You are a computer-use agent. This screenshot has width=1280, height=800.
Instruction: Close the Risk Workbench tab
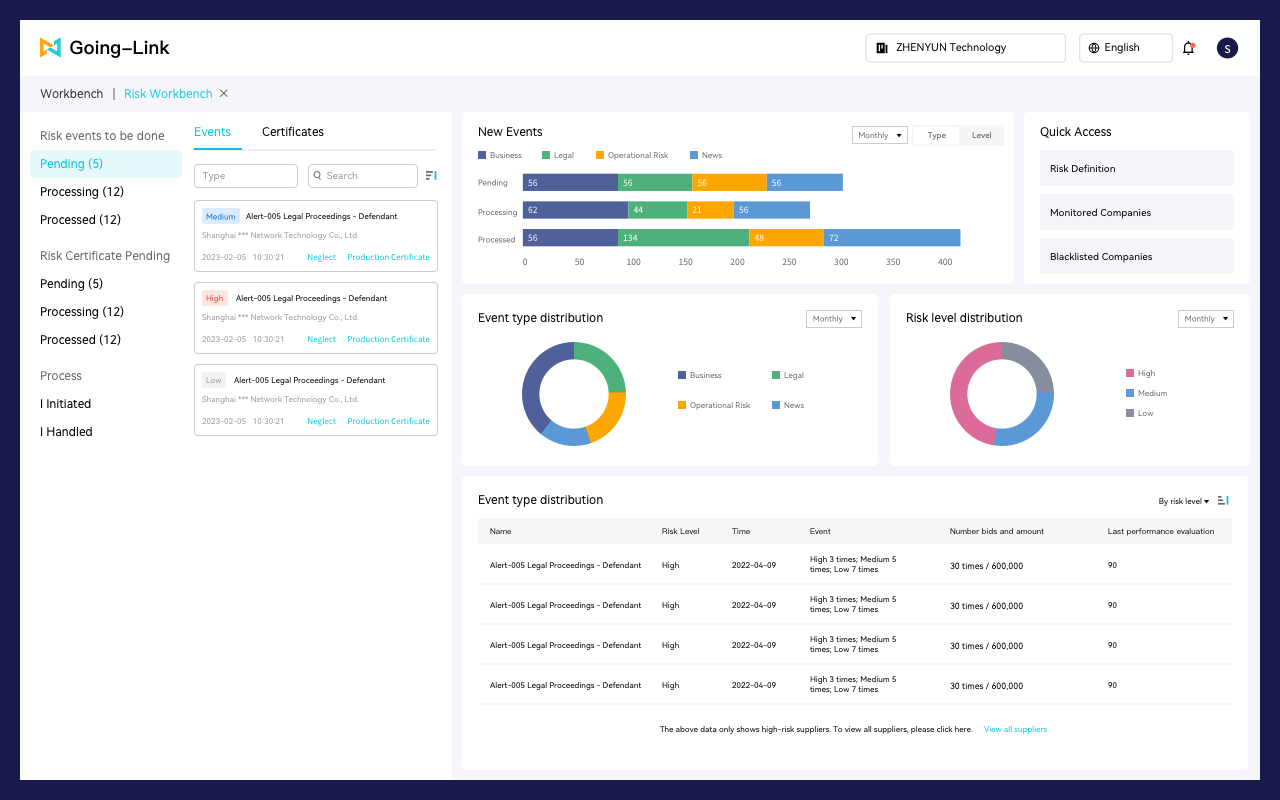pyautogui.click(x=224, y=94)
